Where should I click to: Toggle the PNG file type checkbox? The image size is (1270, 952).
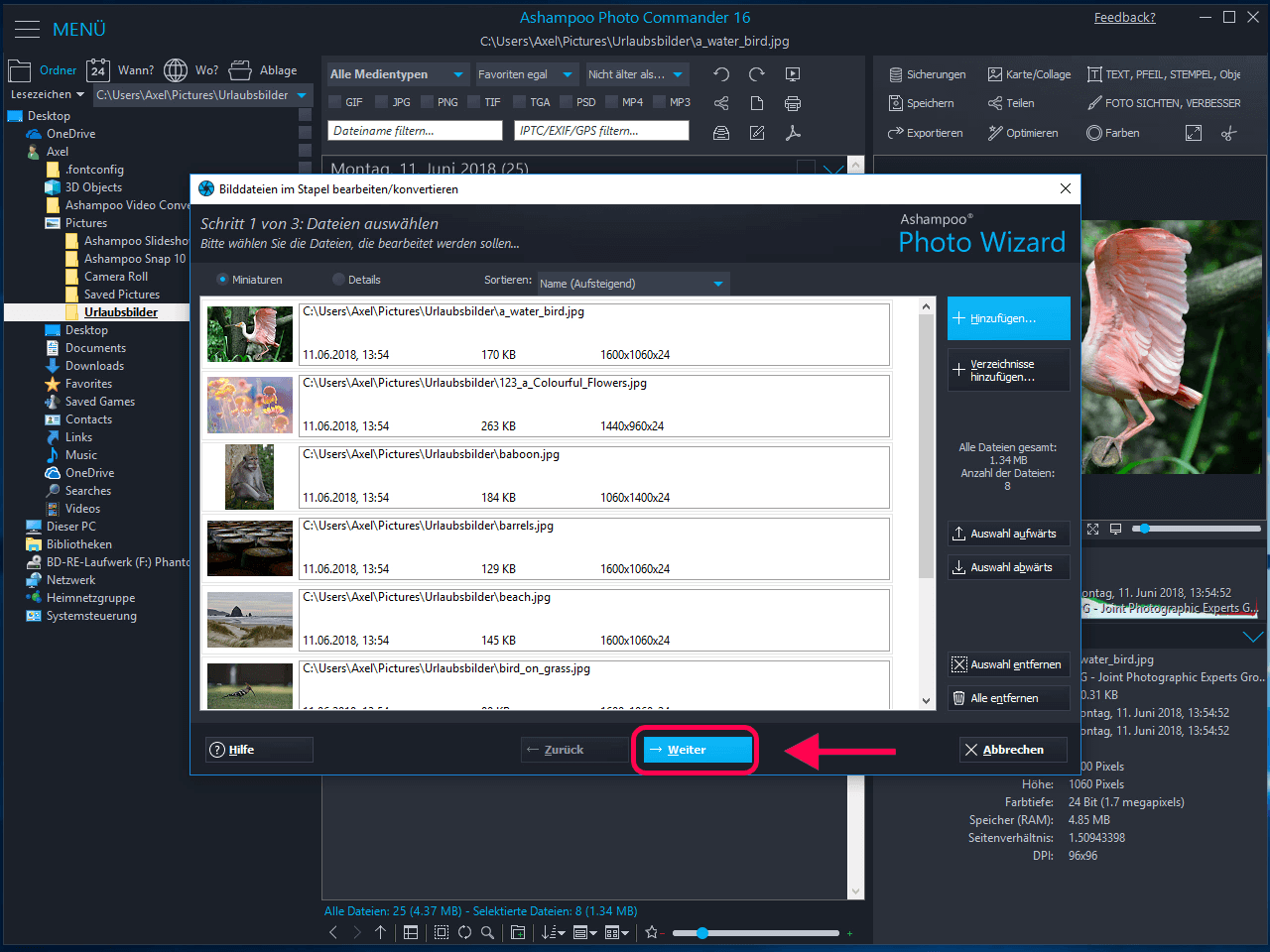point(428,102)
